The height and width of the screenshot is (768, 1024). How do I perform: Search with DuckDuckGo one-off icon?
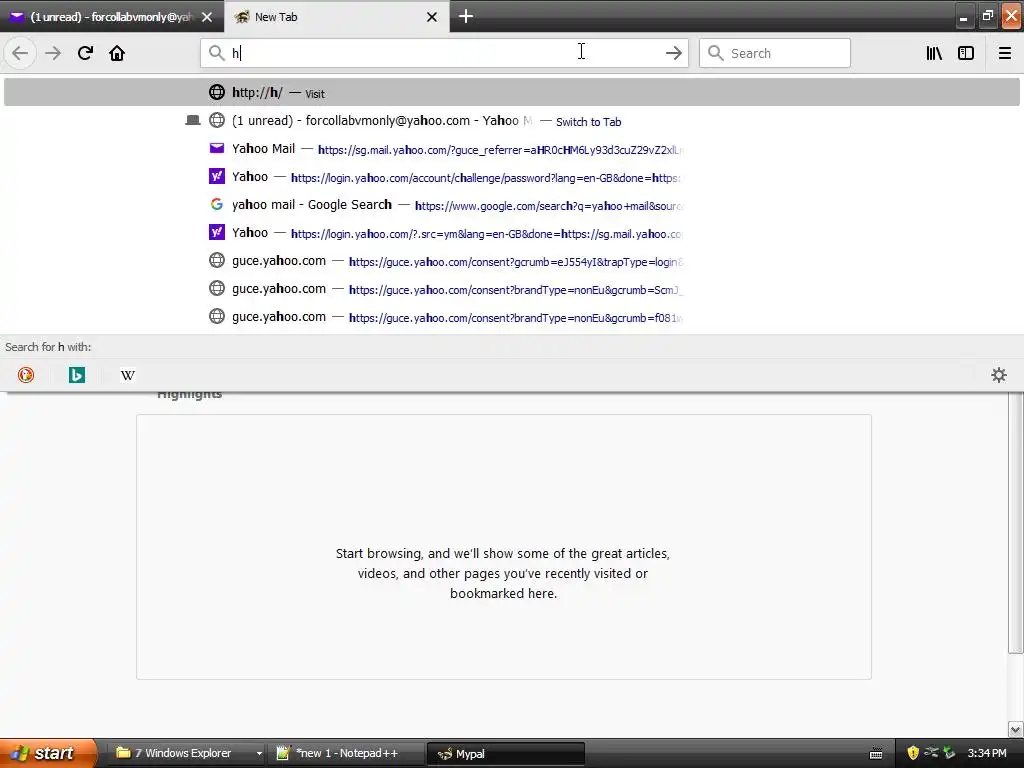pos(26,375)
